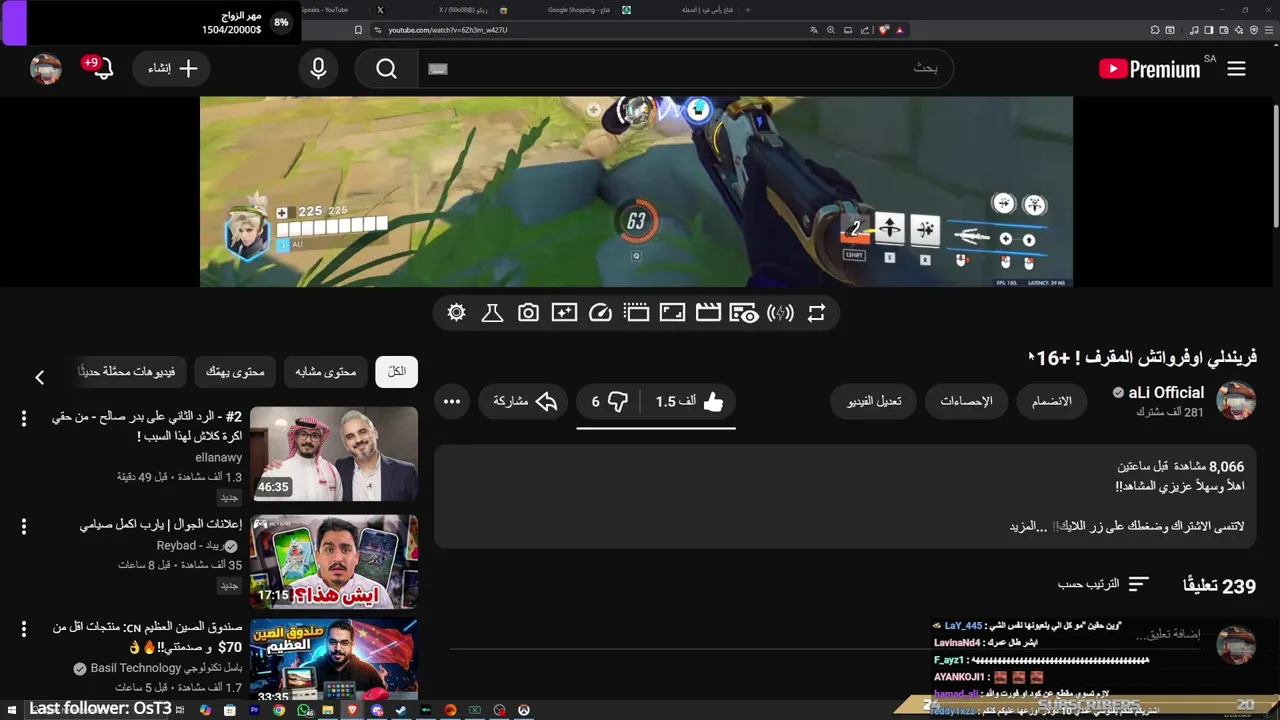Click the bookmark icon in address bar
The height and width of the screenshot is (720, 1280).
pyautogui.click(x=358, y=30)
